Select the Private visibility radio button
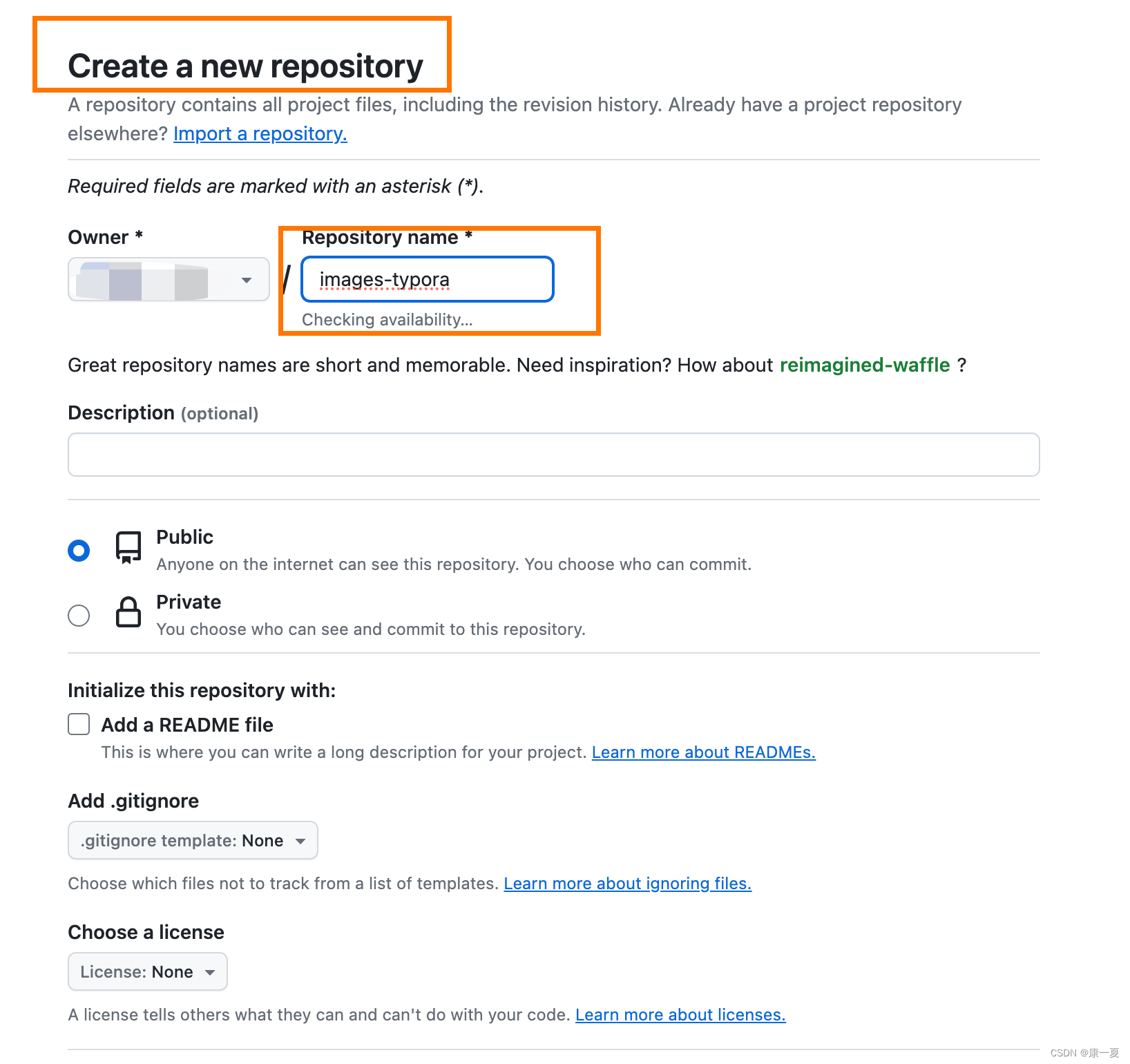Image resolution: width=1130 pixels, height=1064 pixels. pos(79,615)
